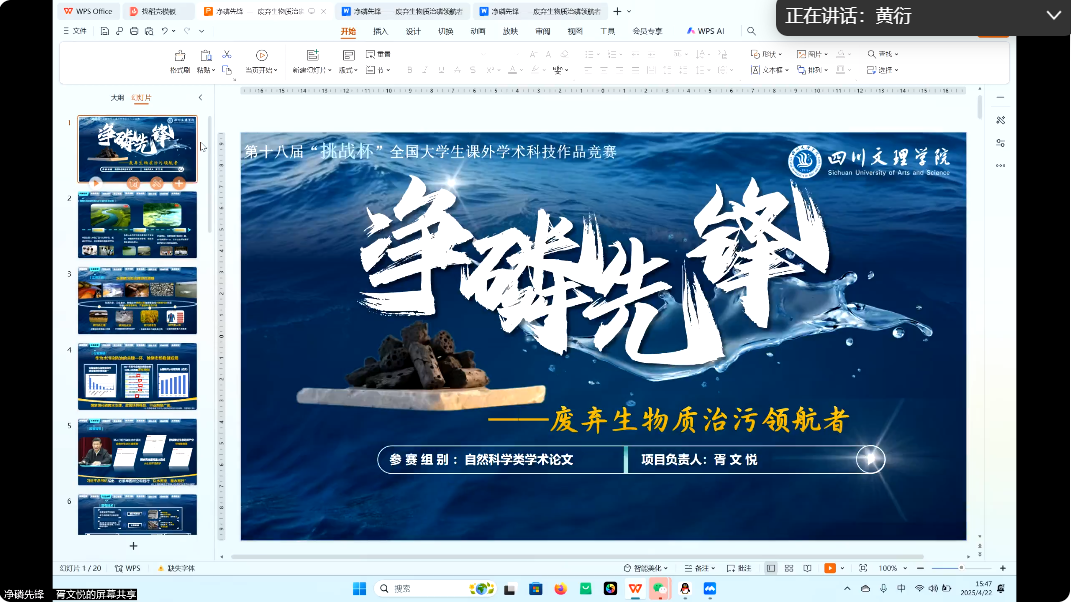Select slide 2 thumbnail
1071x603 pixels.
point(137,225)
